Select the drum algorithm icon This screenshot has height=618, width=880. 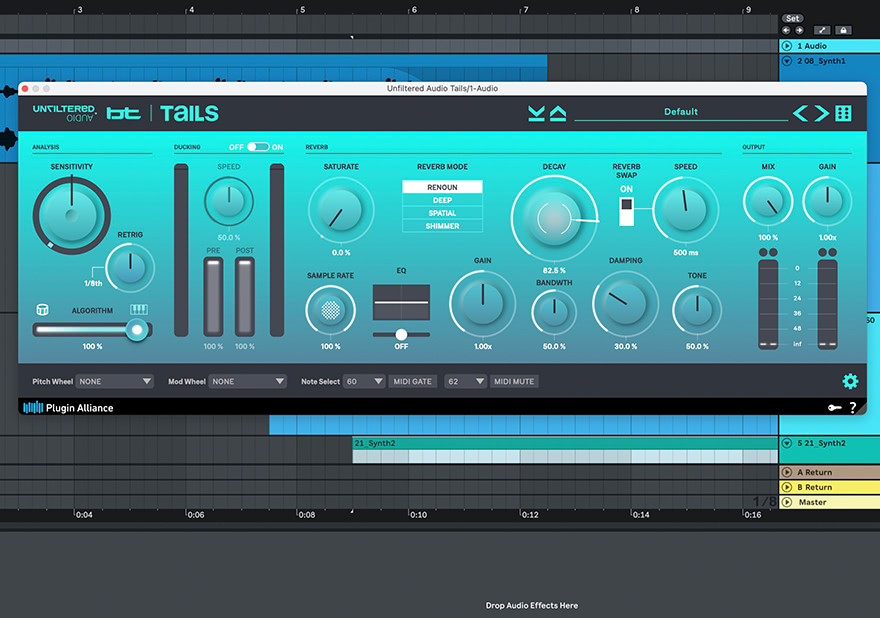tap(42, 309)
